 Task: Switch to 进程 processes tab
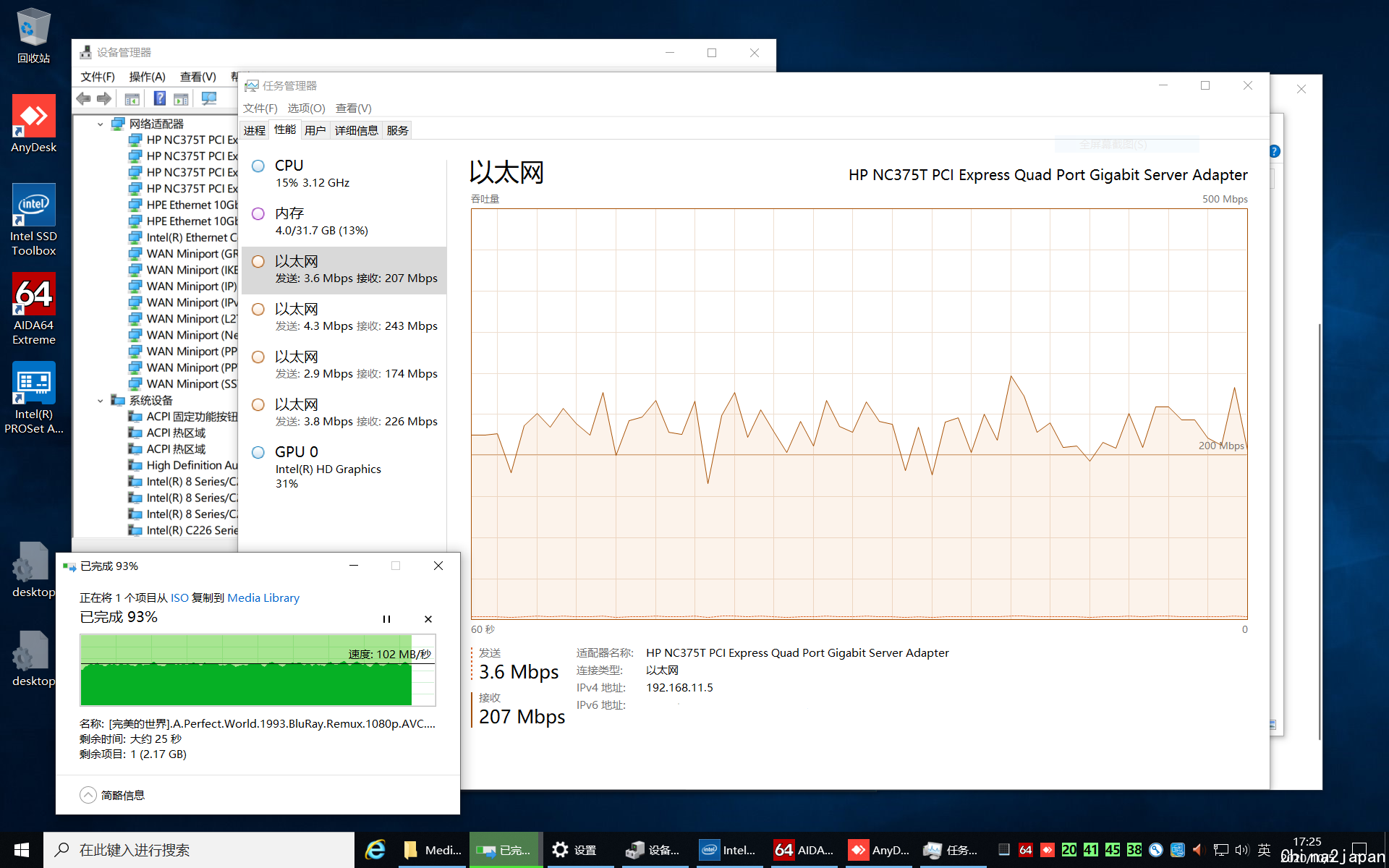tap(255, 130)
